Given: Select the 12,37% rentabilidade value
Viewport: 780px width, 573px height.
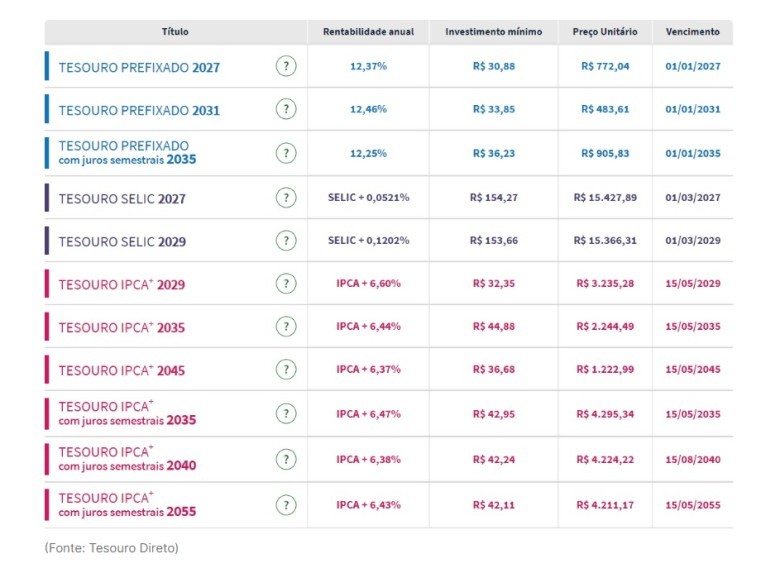Looking at the screenshot, I should (368, 66).
